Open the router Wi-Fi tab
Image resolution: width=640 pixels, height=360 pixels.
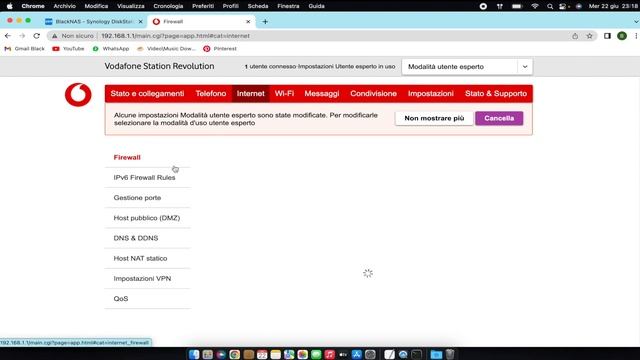tap(284, 93)
